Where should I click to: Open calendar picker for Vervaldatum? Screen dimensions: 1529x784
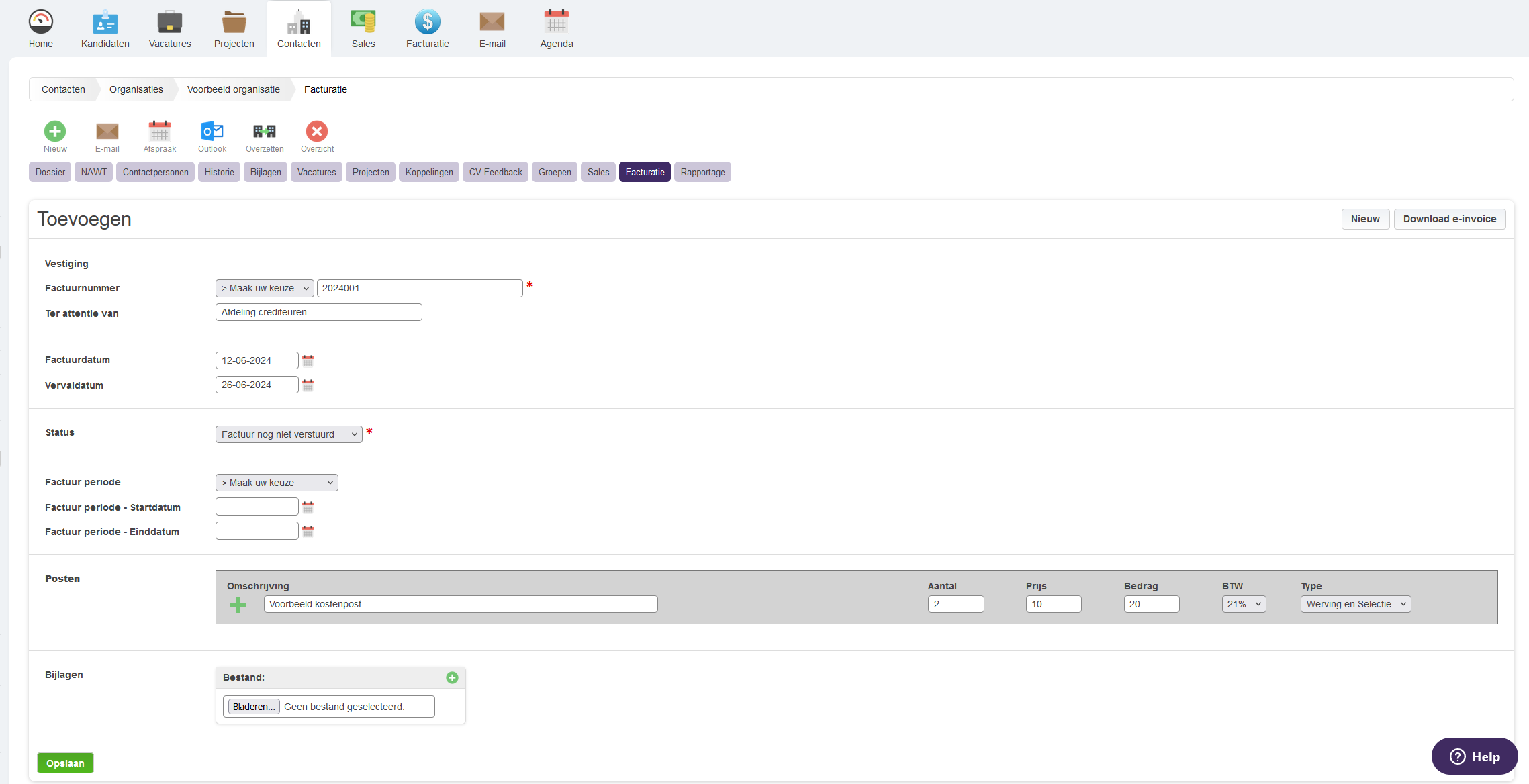308,385
